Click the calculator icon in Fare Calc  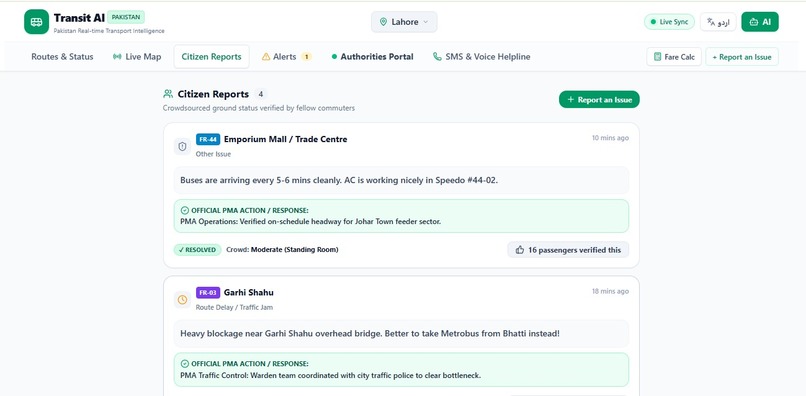657,57
